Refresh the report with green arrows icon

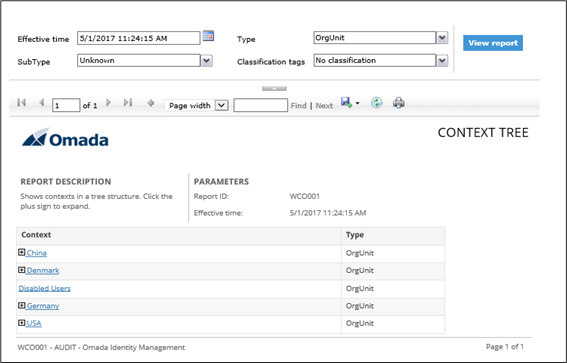[376, 103]
